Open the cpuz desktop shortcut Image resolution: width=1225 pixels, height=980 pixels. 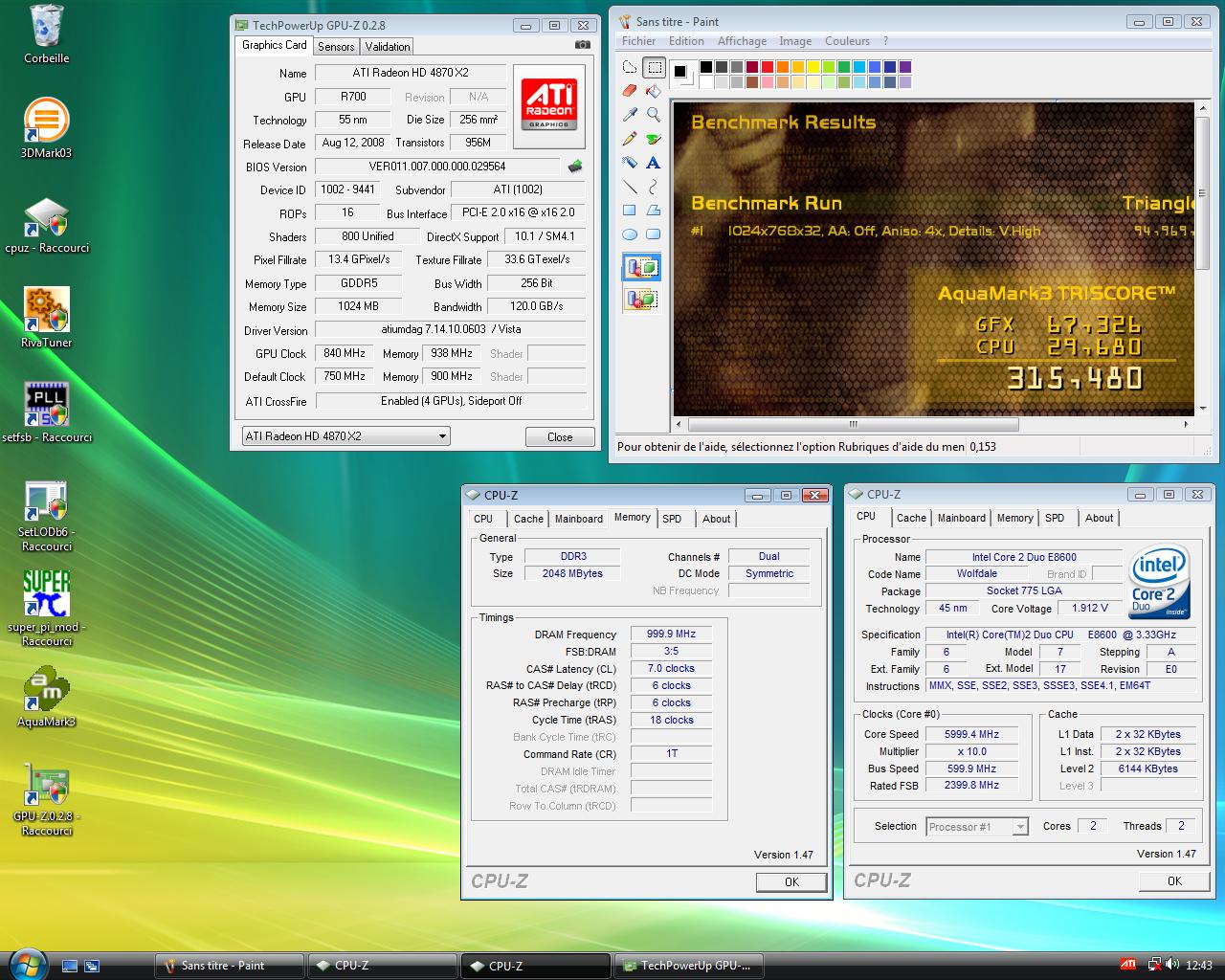[46, 226]
